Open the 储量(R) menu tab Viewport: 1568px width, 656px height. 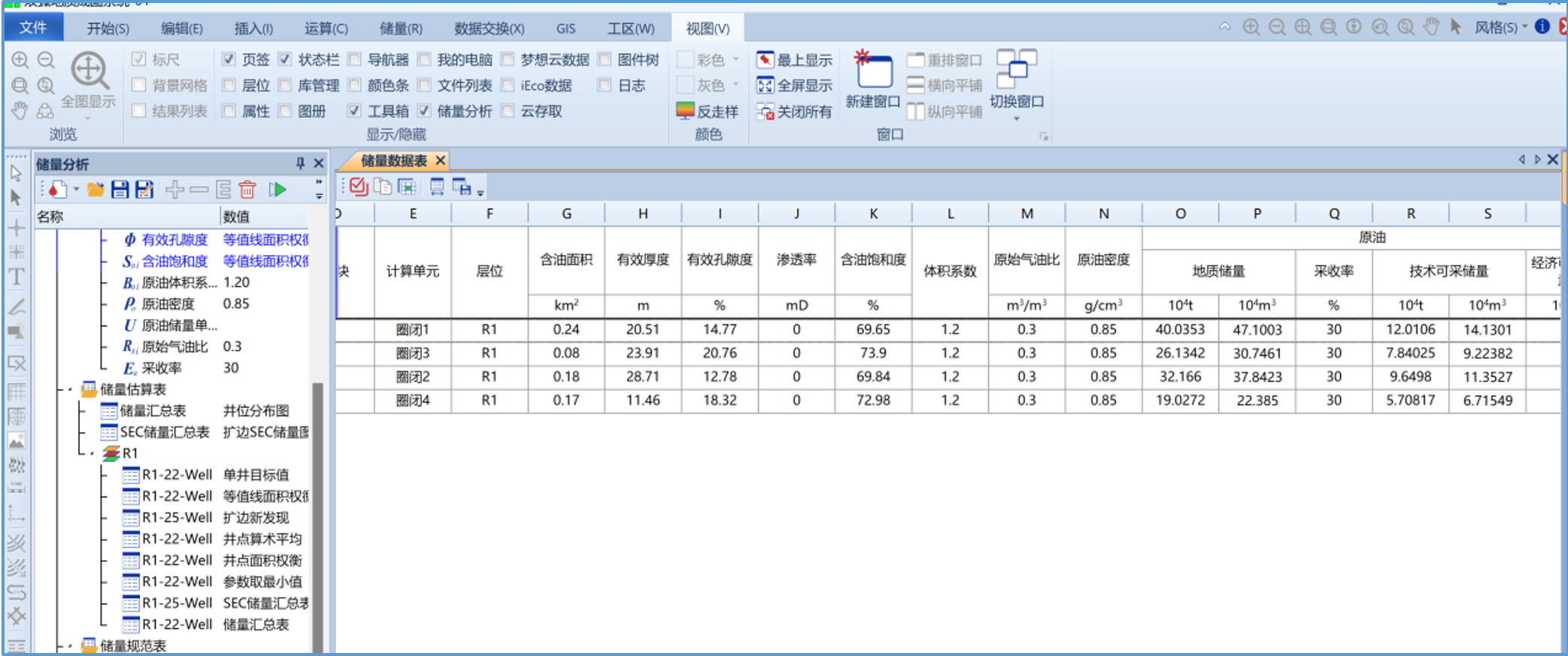[401, 29]
